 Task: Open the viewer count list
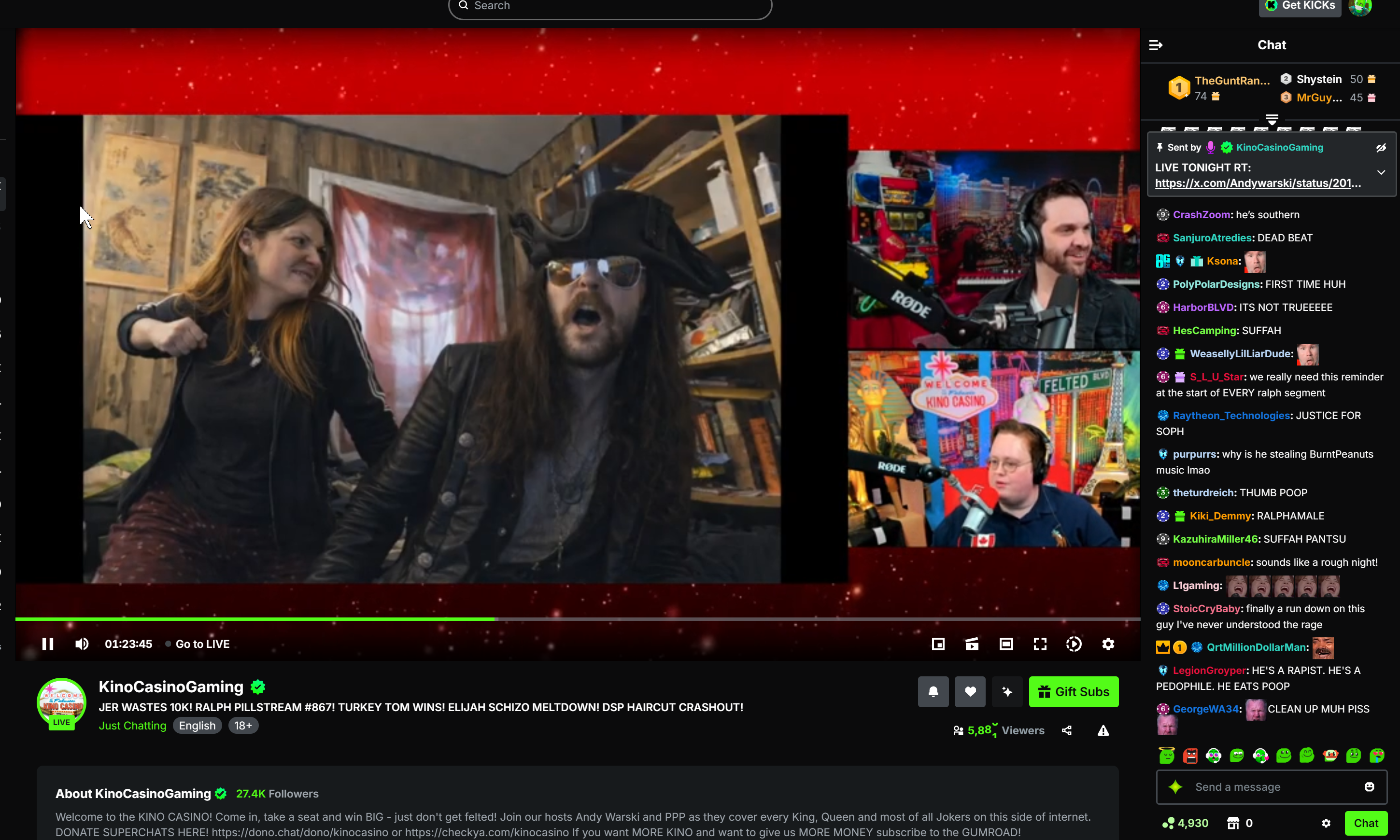point(999,731)
